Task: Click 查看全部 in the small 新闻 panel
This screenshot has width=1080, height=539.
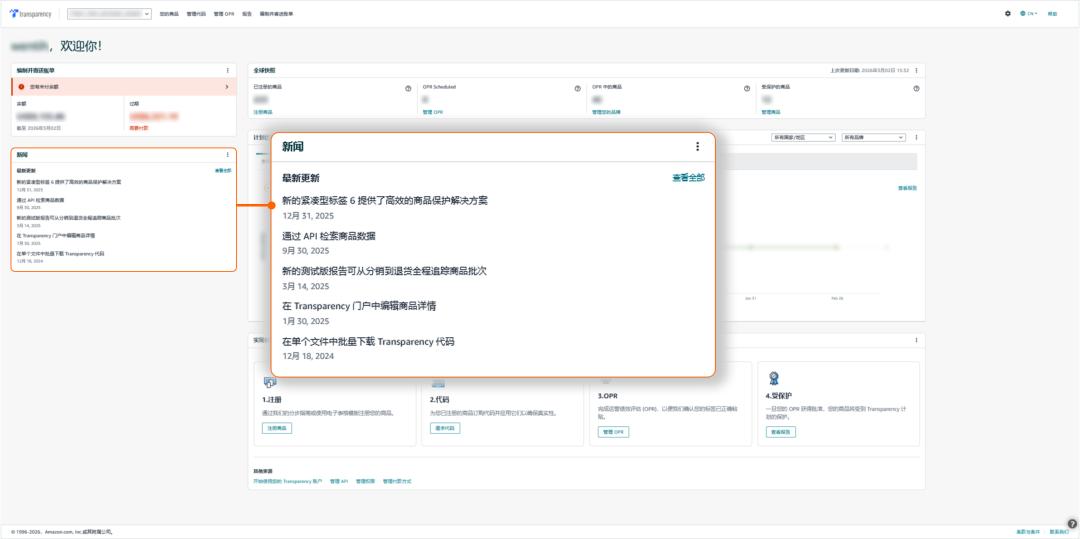Action: pyautogui.click(x=222, y=170)
